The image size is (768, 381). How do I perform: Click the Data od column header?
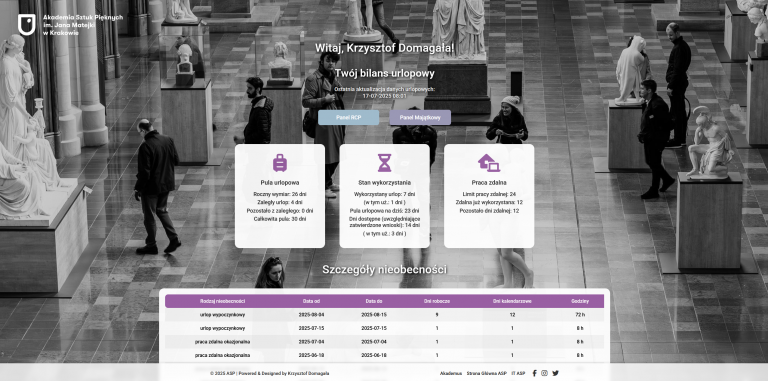click(x=312, y=301)
